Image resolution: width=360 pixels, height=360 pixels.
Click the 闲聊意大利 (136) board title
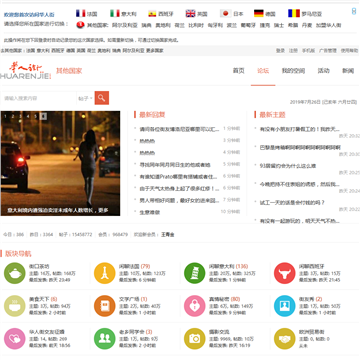(228, 266)
